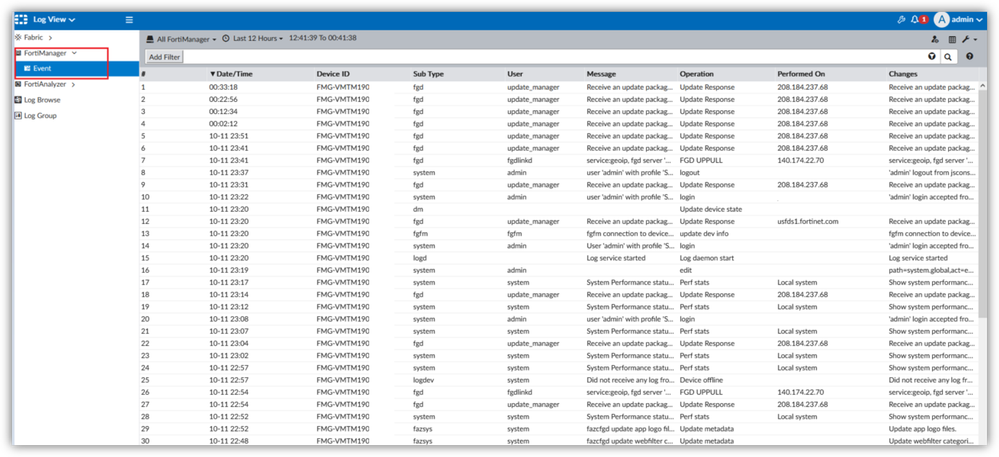
Task: Click the Message column header
Action: coord(601,74)
